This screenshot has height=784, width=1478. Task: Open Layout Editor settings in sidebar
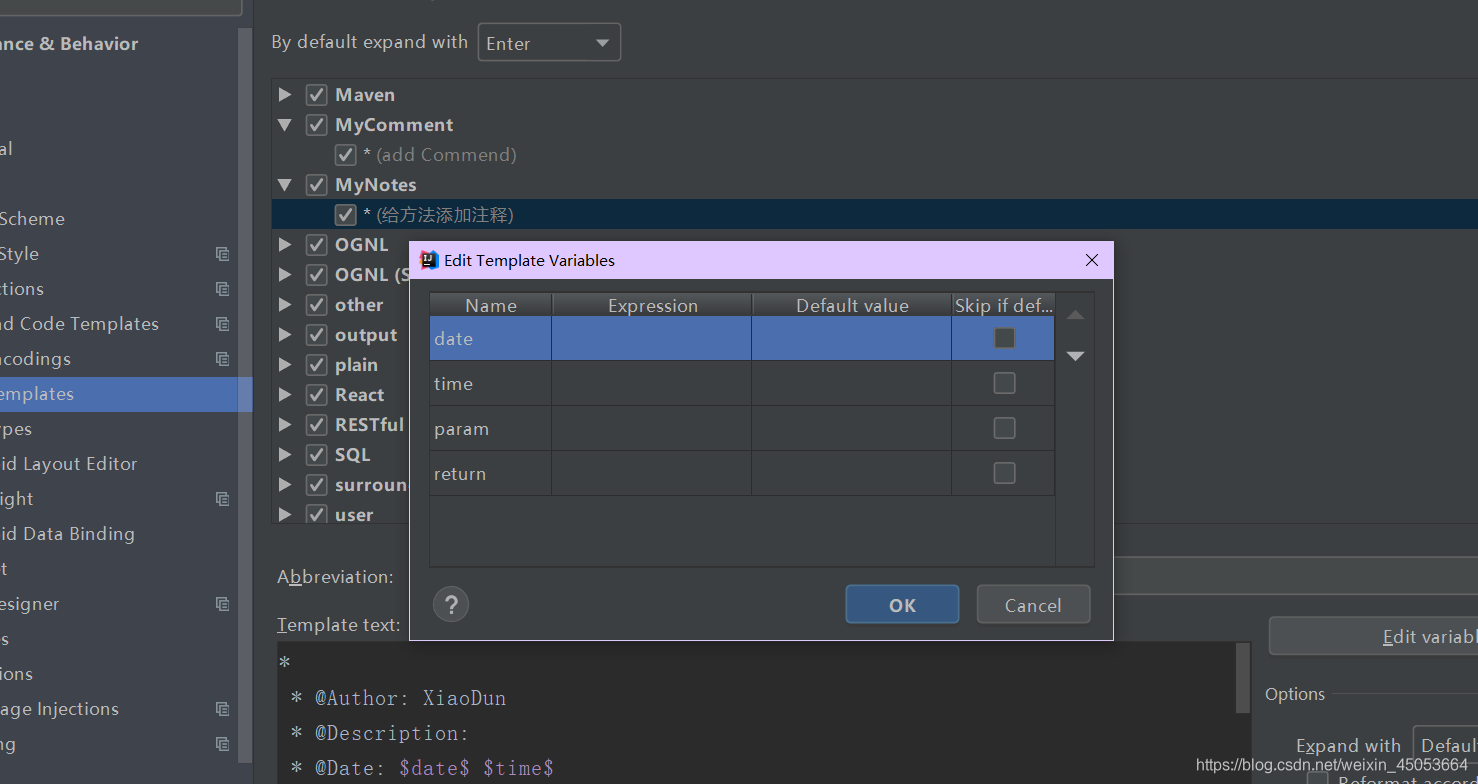pyautogui.click(x=70, y=464)
